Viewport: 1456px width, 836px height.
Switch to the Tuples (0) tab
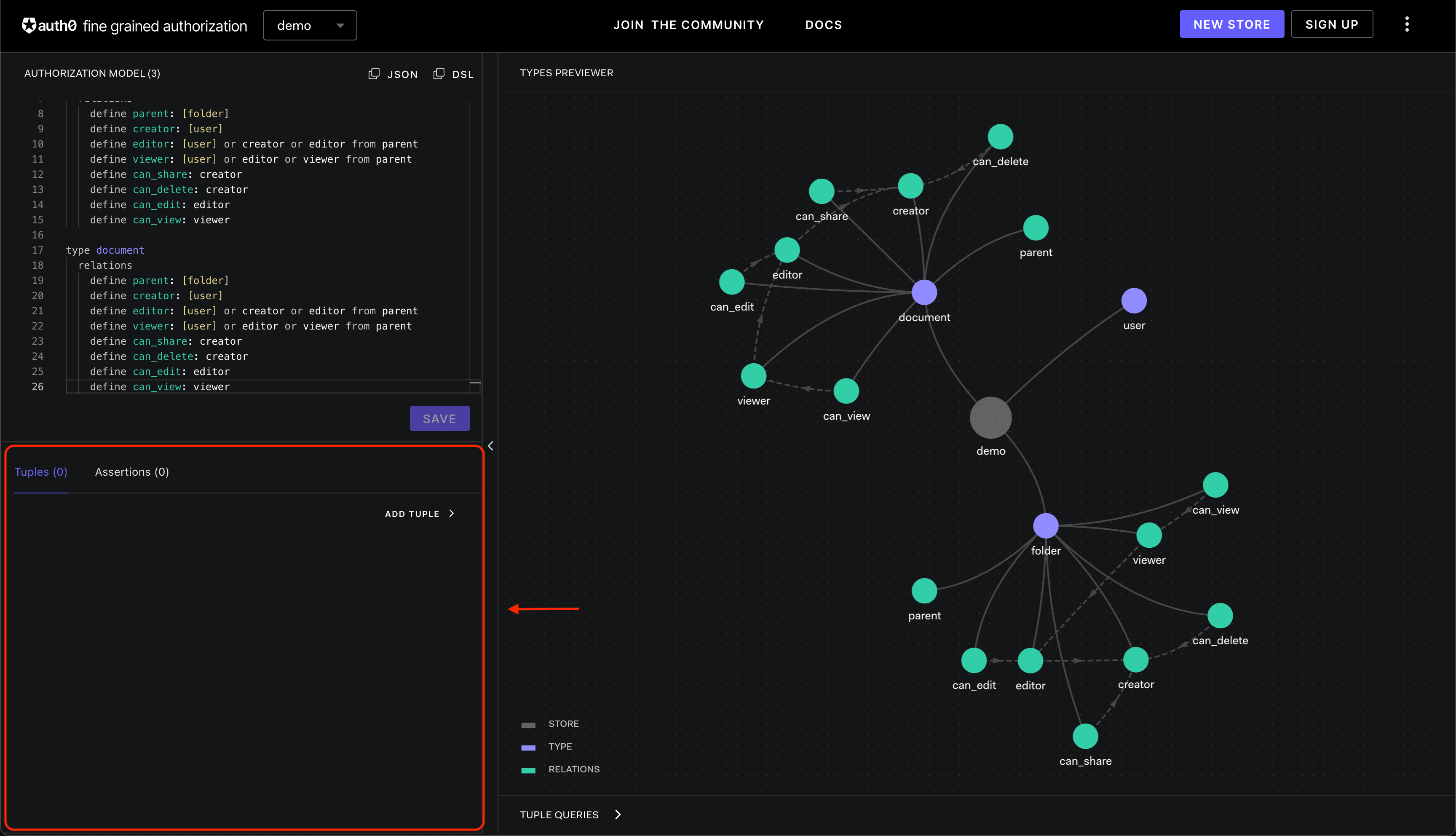pyautogui.click(x=41, y=472)
